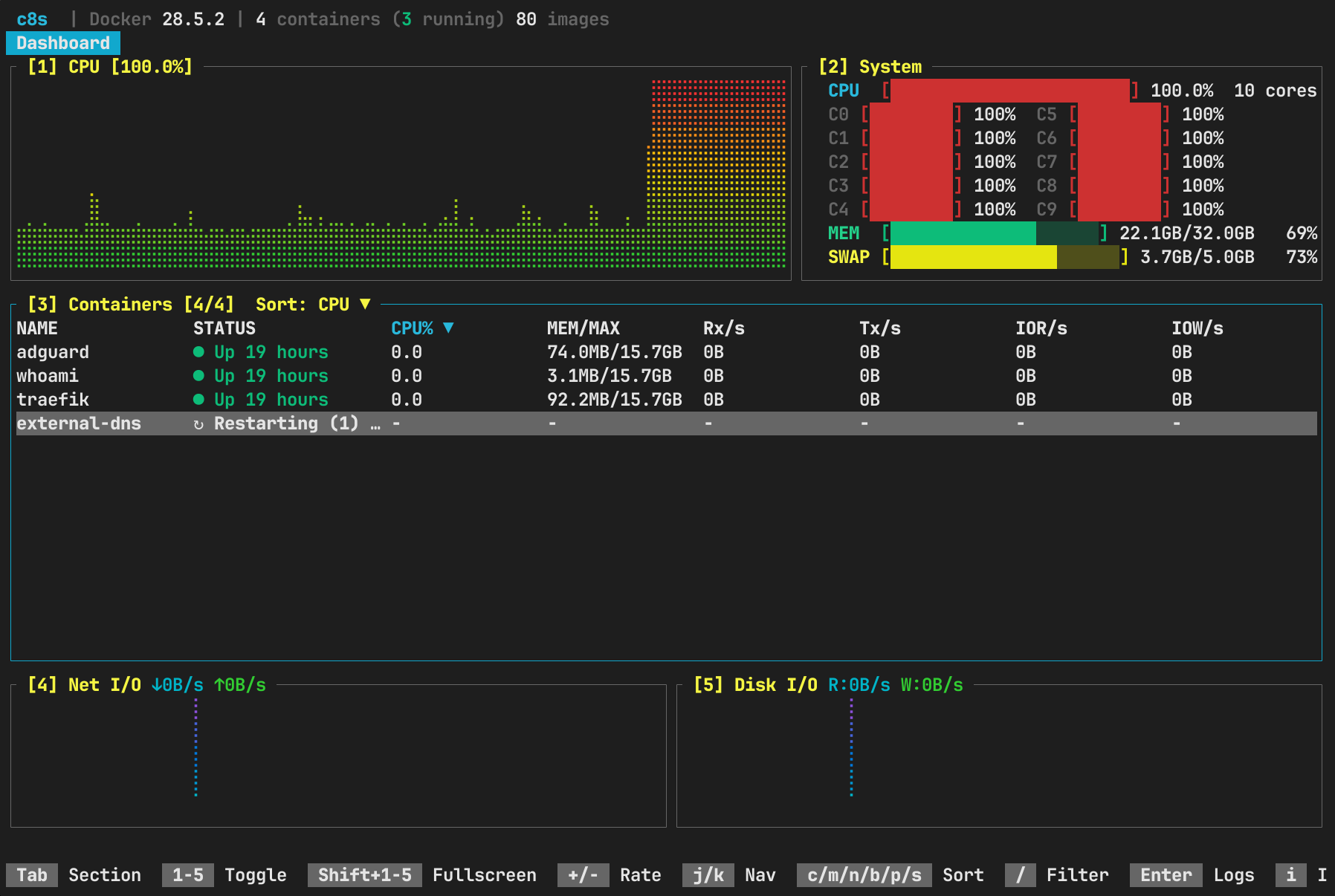The width and height of the screenshot is (1335, 896).
Task: Click the restarting icon for external-dns
Action: coord(198,424)
